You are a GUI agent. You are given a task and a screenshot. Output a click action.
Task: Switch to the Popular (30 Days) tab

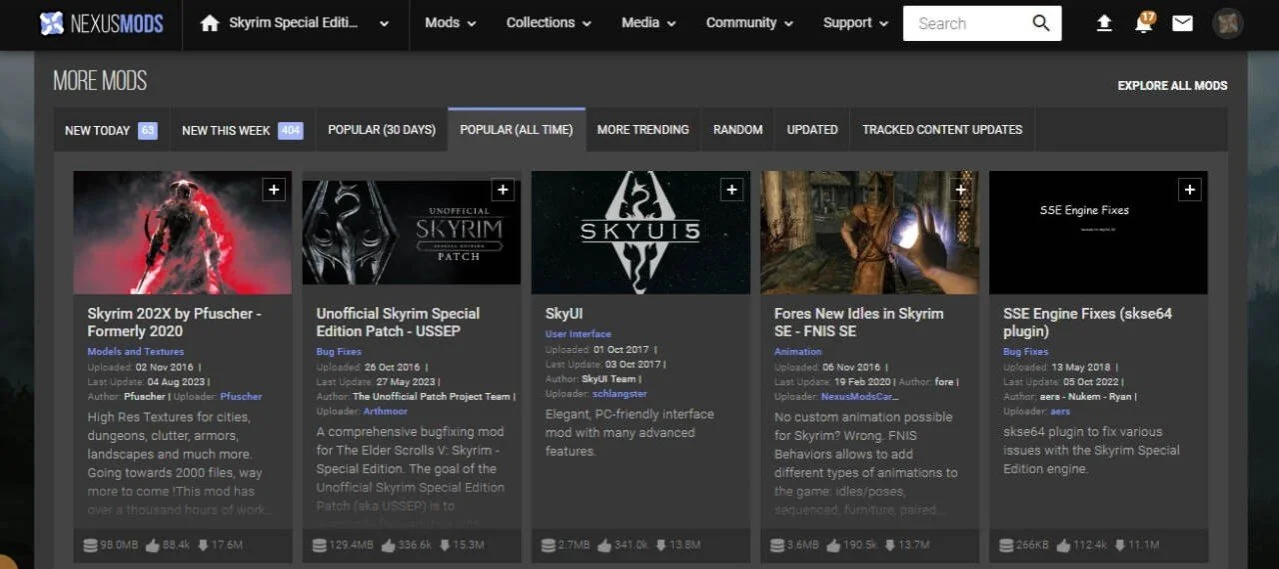click(382, 130)
